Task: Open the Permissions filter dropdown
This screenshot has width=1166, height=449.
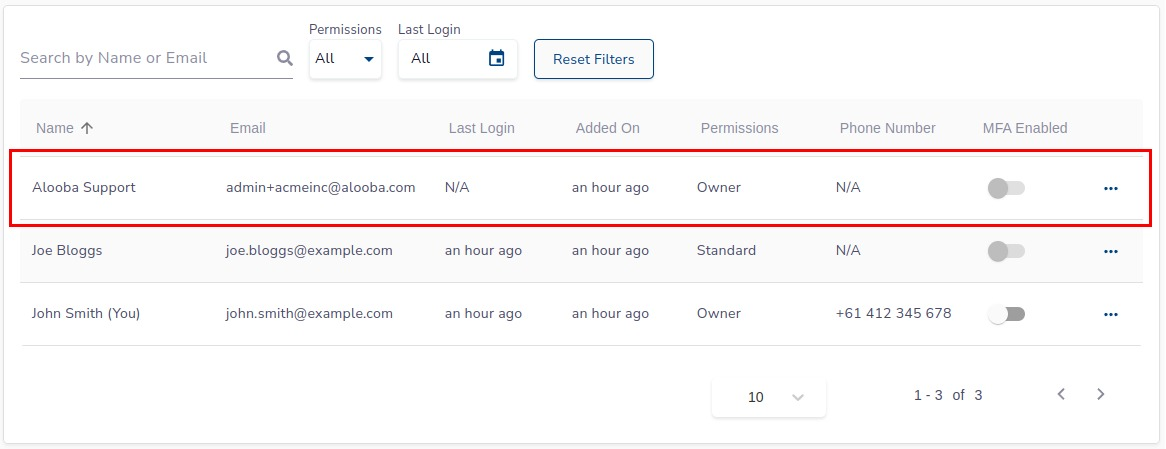Action: [345, 59]
